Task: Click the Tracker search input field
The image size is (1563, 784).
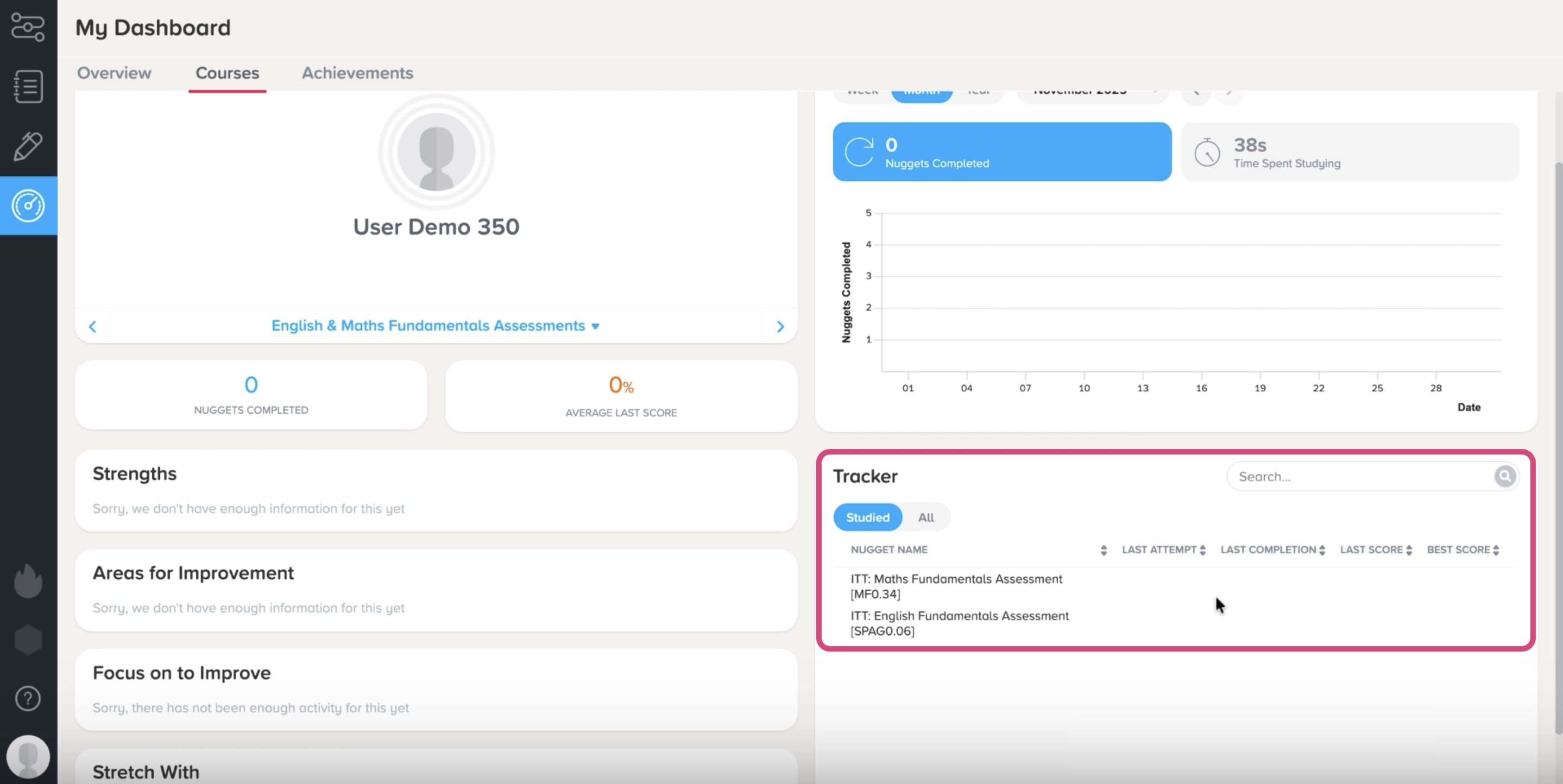Action: (x=1359, y=477)
